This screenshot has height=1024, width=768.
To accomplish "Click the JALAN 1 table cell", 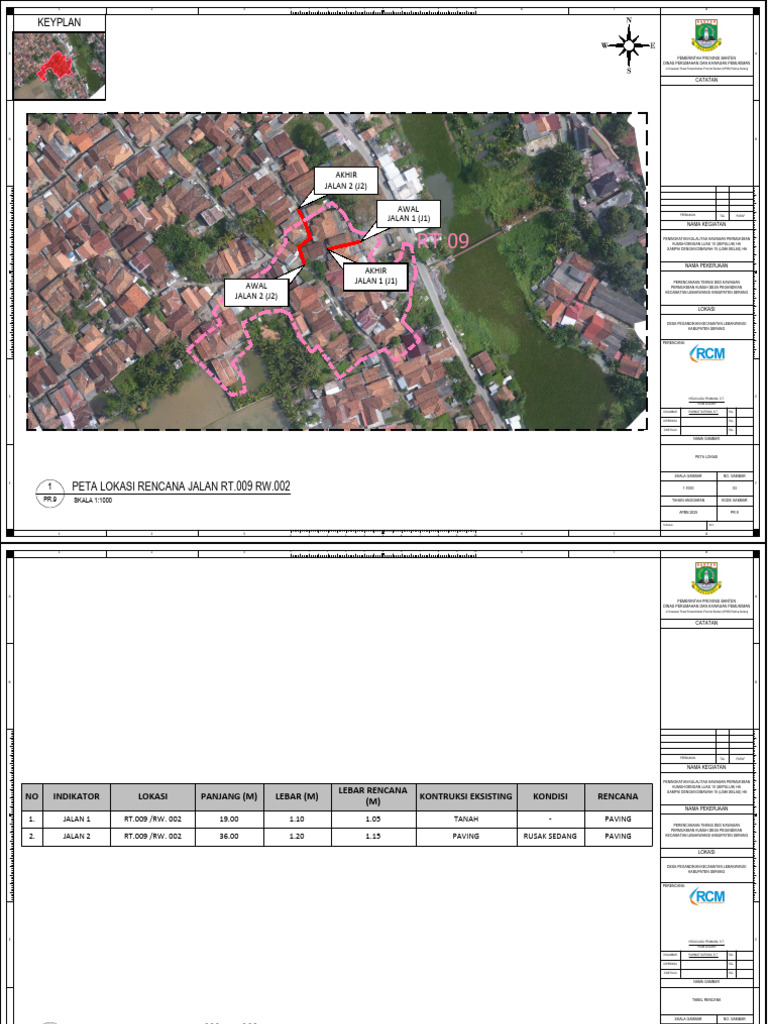I will click(76, 819).
